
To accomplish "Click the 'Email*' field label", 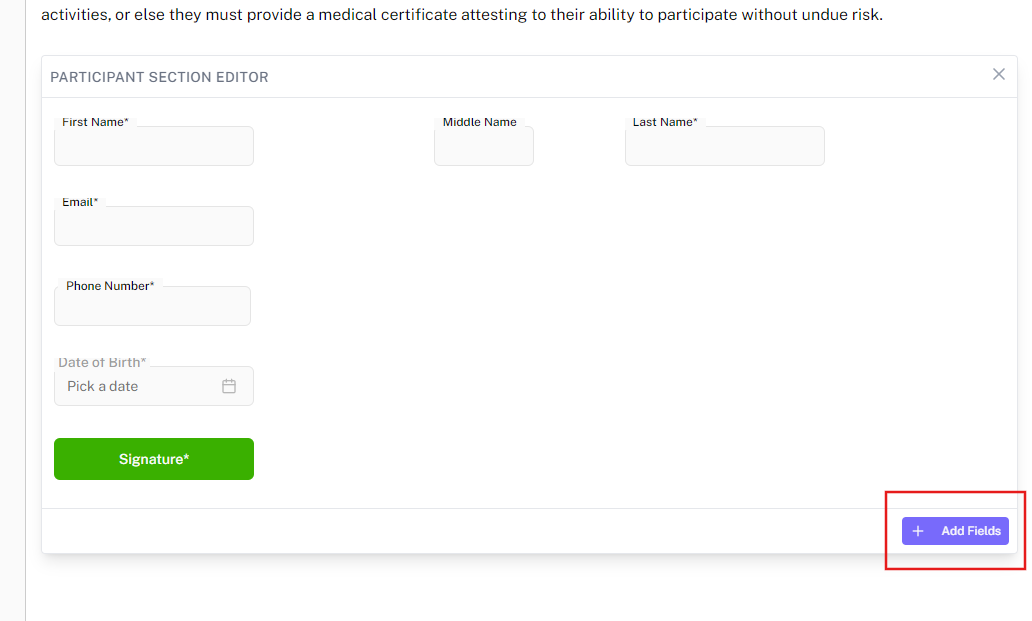I will click(x=80, y=202).
